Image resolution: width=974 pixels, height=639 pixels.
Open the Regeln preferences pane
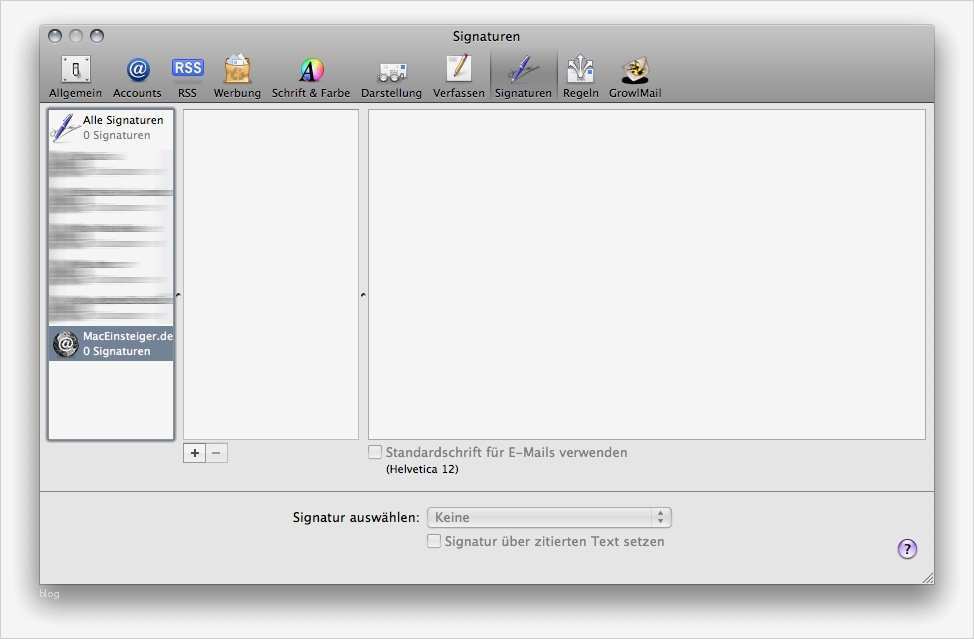coord(580,76)
